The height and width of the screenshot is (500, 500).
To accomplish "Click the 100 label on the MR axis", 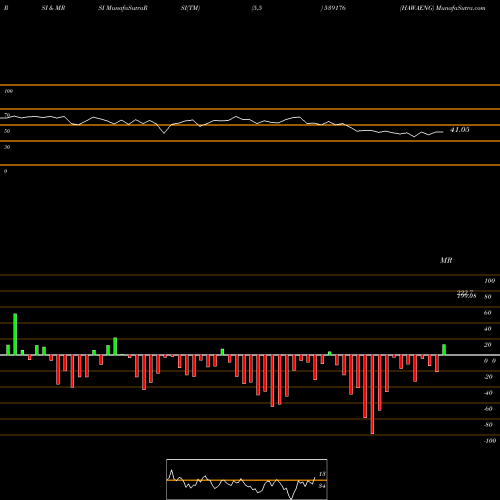I will click(489, 281).
